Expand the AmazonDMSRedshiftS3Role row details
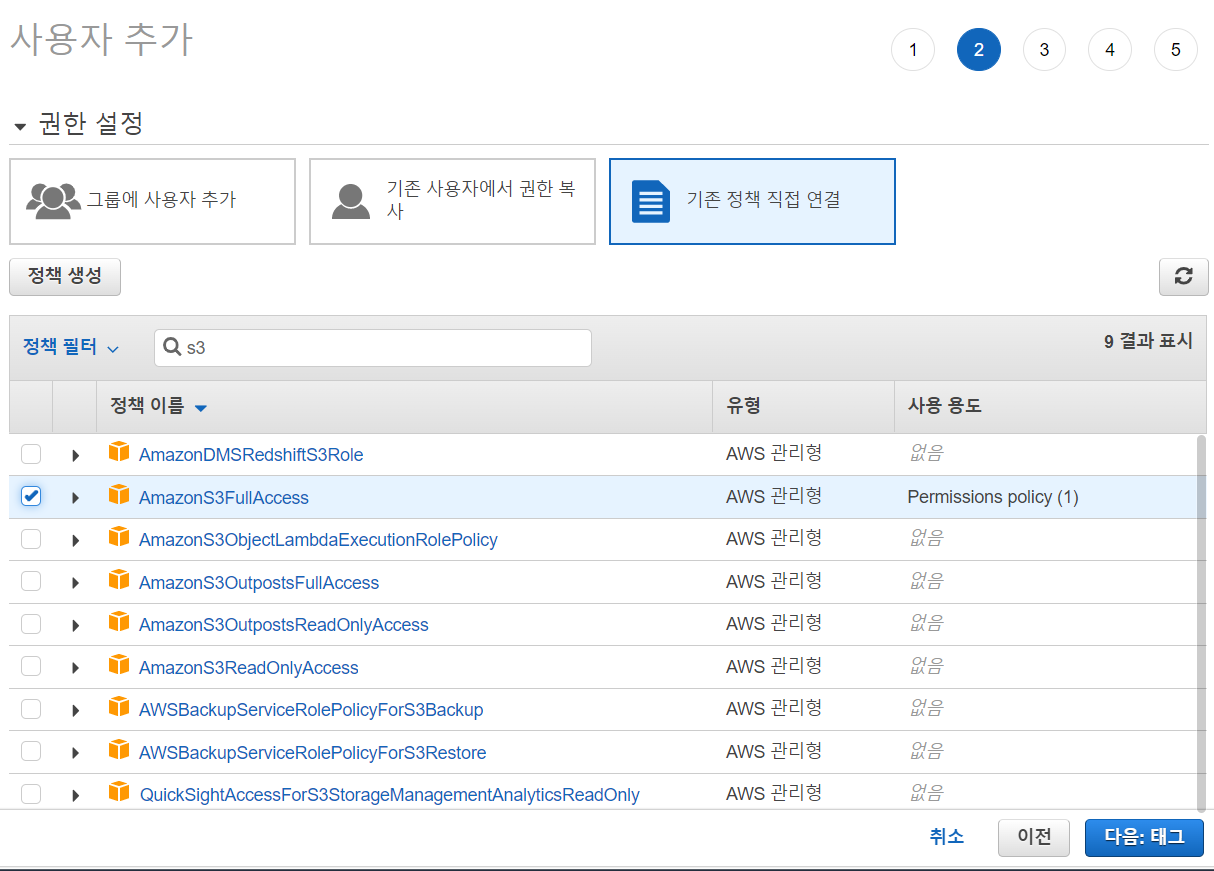 click(x=75, y=455)
